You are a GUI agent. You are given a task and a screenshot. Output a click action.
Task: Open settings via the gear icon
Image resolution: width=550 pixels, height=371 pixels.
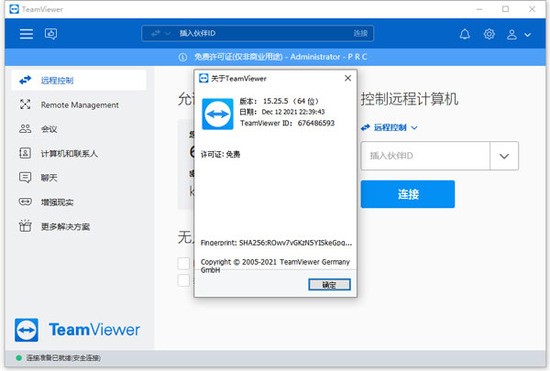point(489,34)
